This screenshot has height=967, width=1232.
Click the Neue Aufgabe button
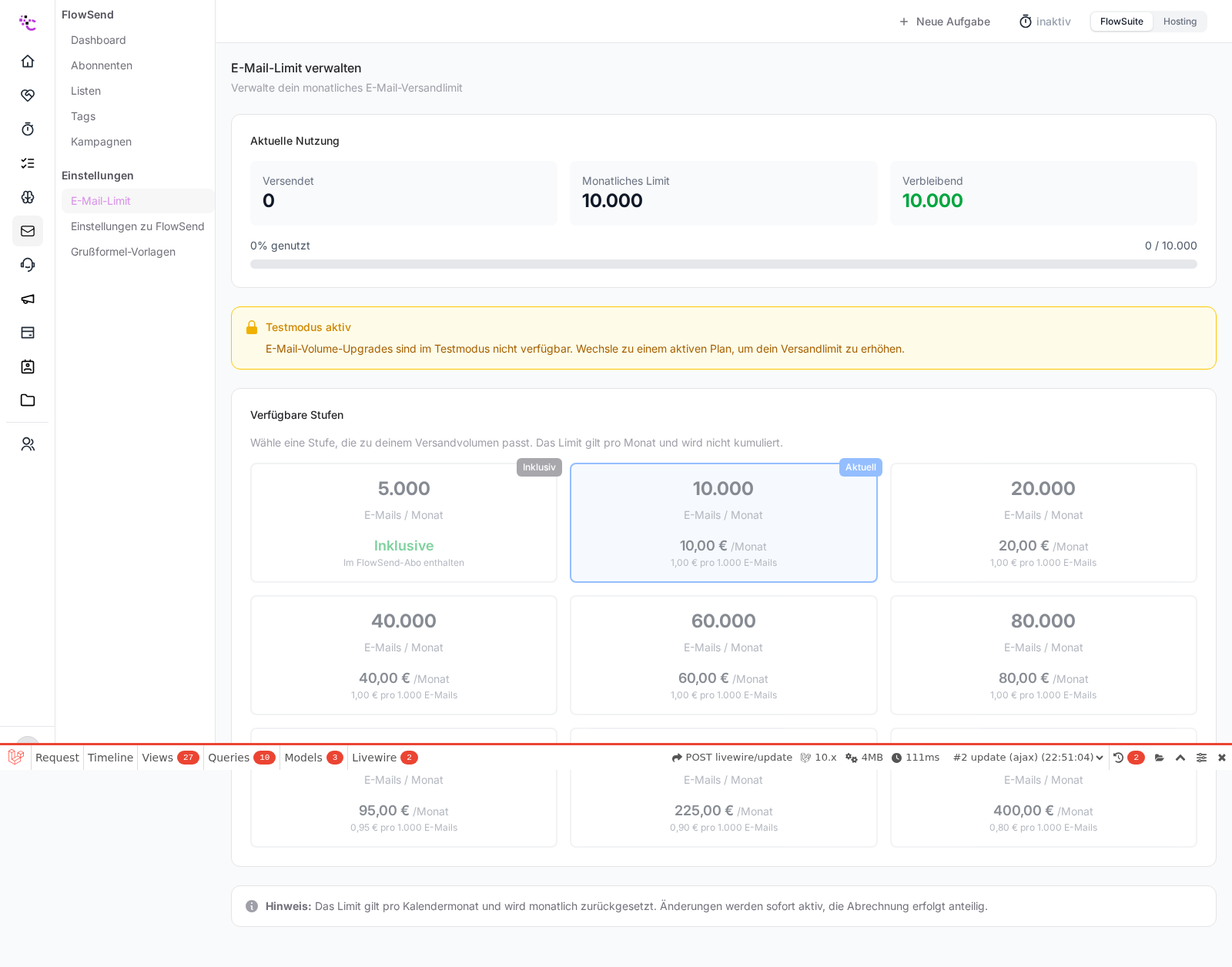point(945,22)
